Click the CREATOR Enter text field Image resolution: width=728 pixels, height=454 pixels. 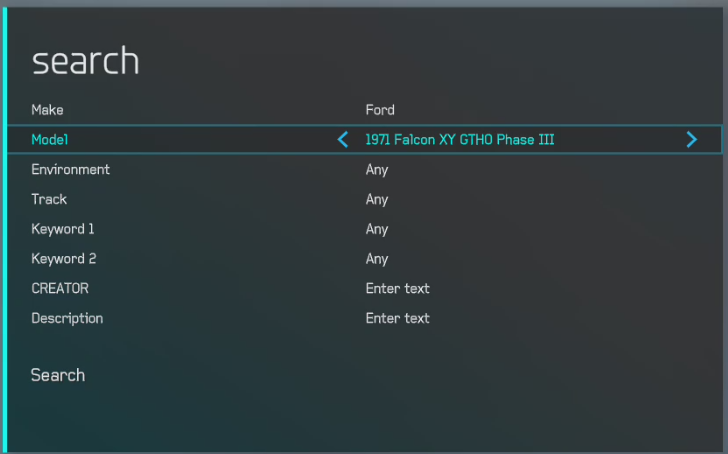[x=397, y=288]
